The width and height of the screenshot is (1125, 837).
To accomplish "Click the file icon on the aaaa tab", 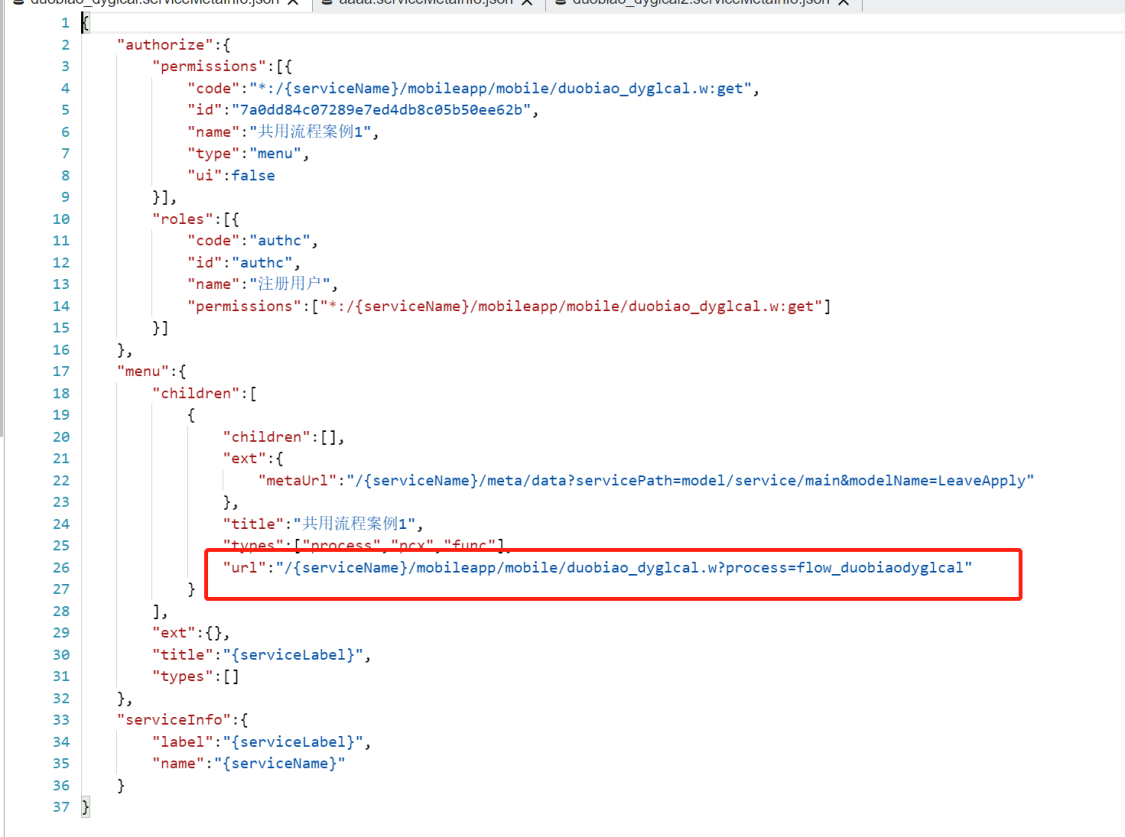I will 325,3.
